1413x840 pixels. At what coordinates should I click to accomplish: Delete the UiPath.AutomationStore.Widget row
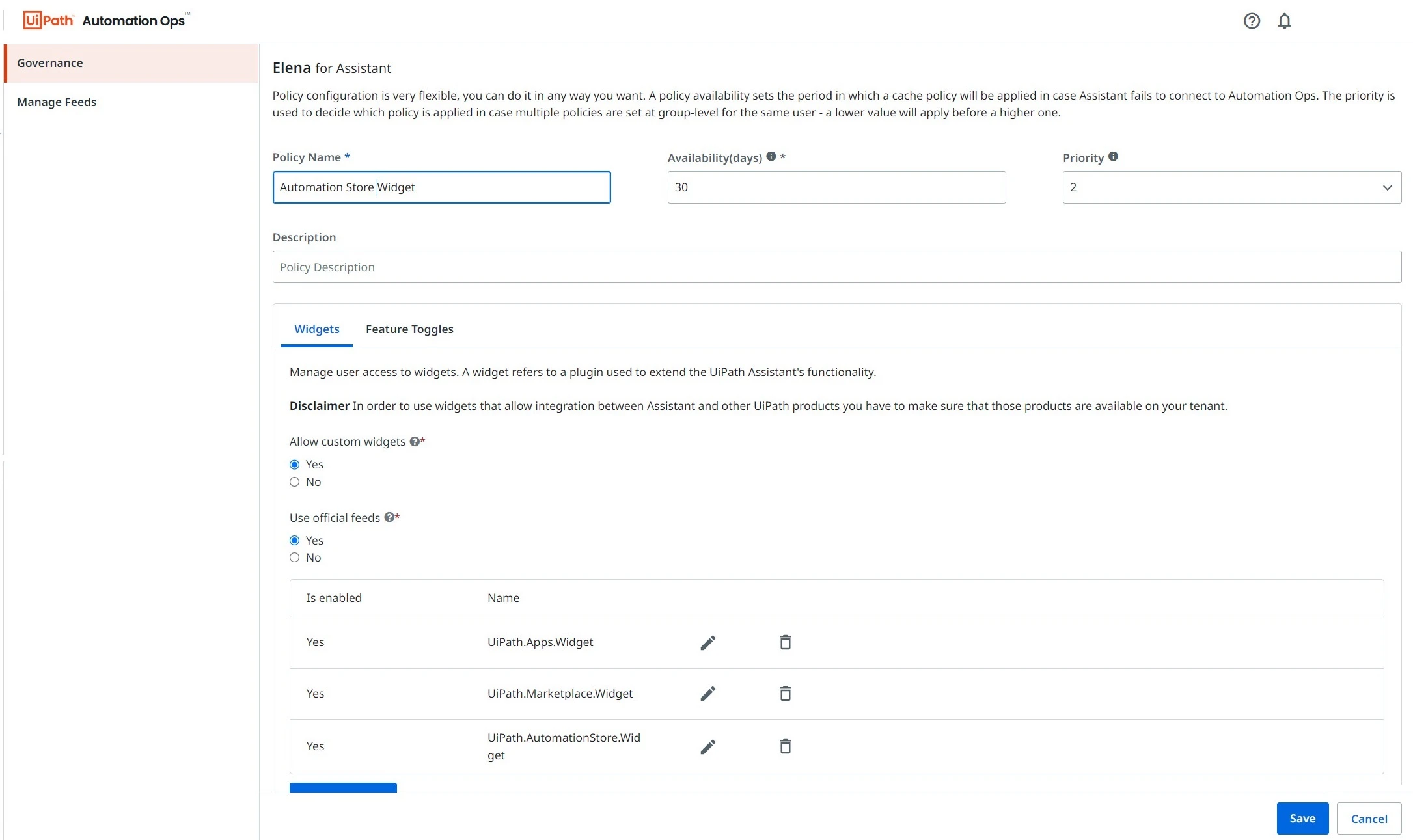click(x=786, y=746)
